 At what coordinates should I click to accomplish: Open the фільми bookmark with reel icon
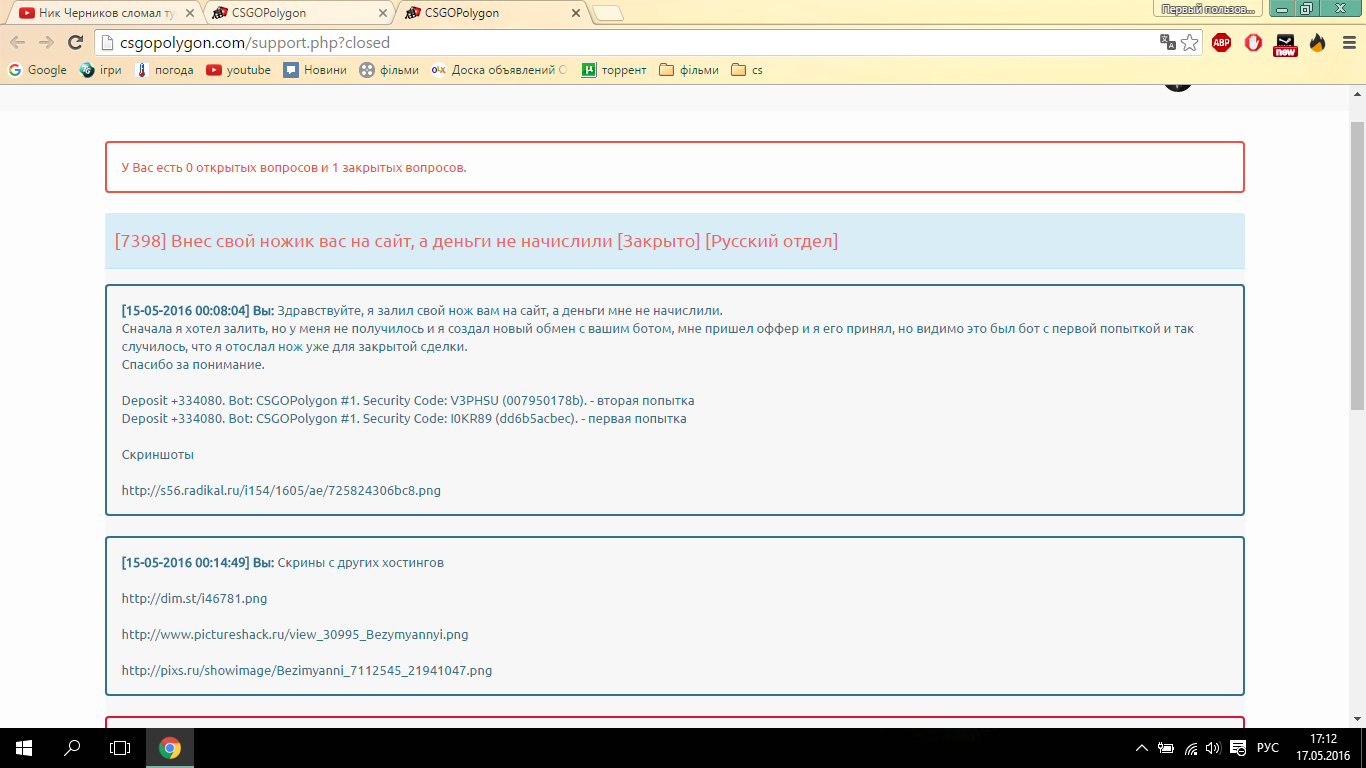coord(389,70)
